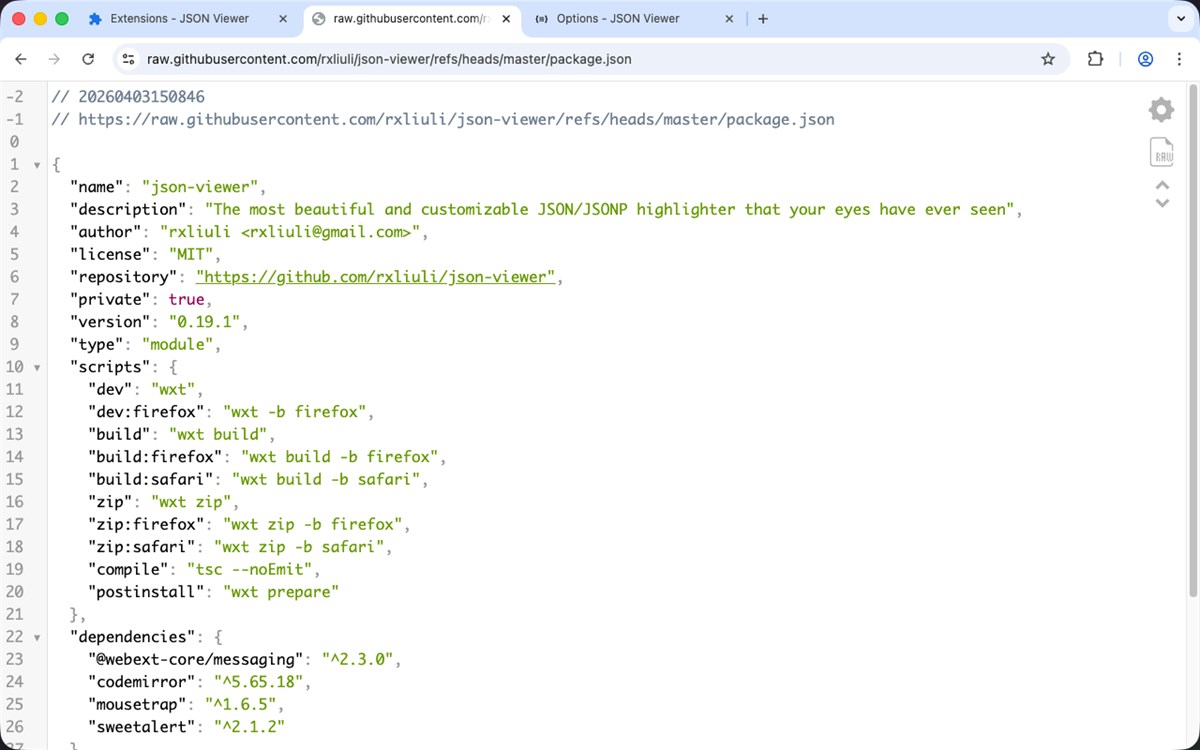The image size is (1200, 750).
Task: Close the raw.githubusercontent.com tab
Action: coord(504,19)
